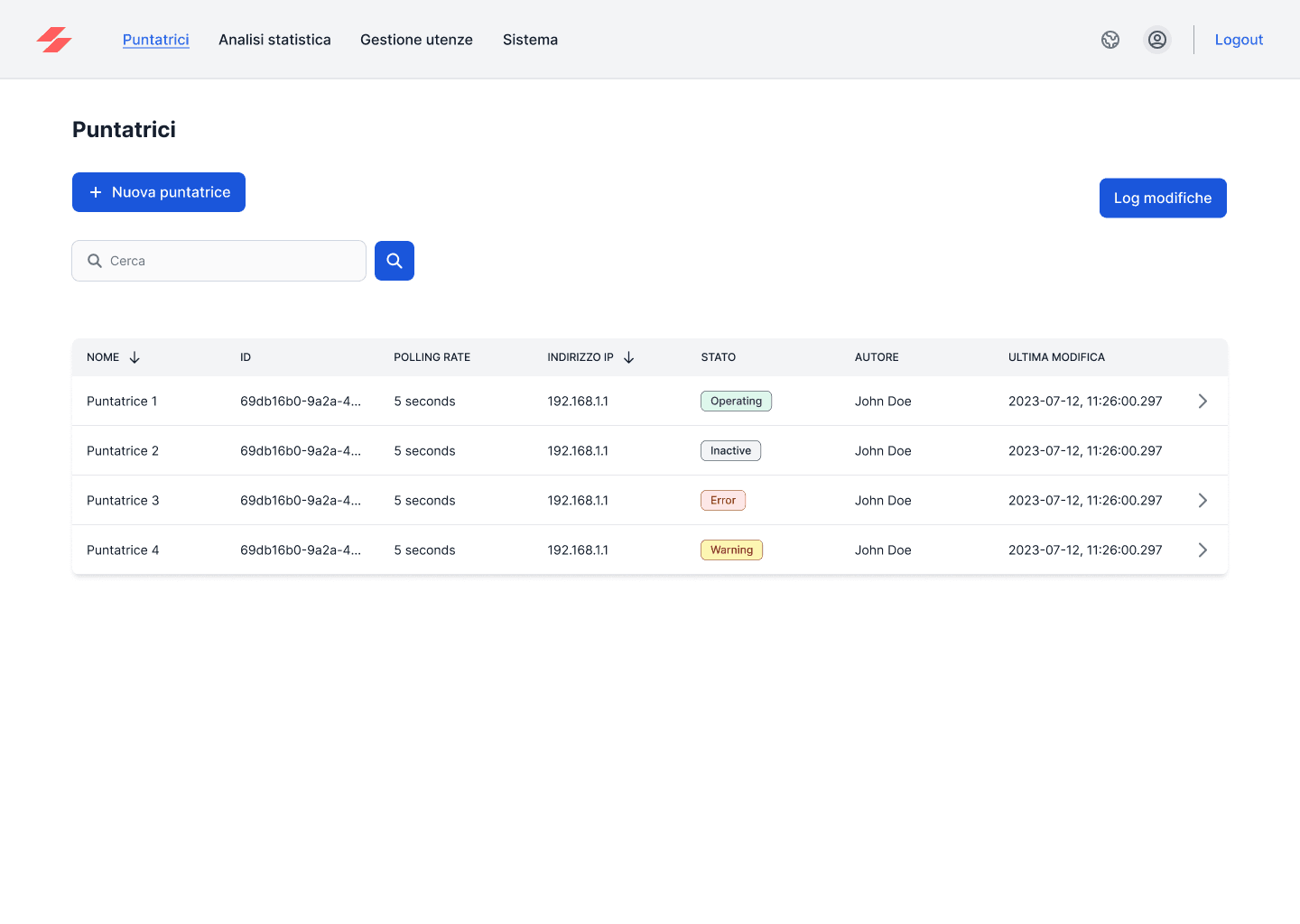Open the Log modifiche button
This screenshot has height=924, width=1300.
tap(1163, 198)
